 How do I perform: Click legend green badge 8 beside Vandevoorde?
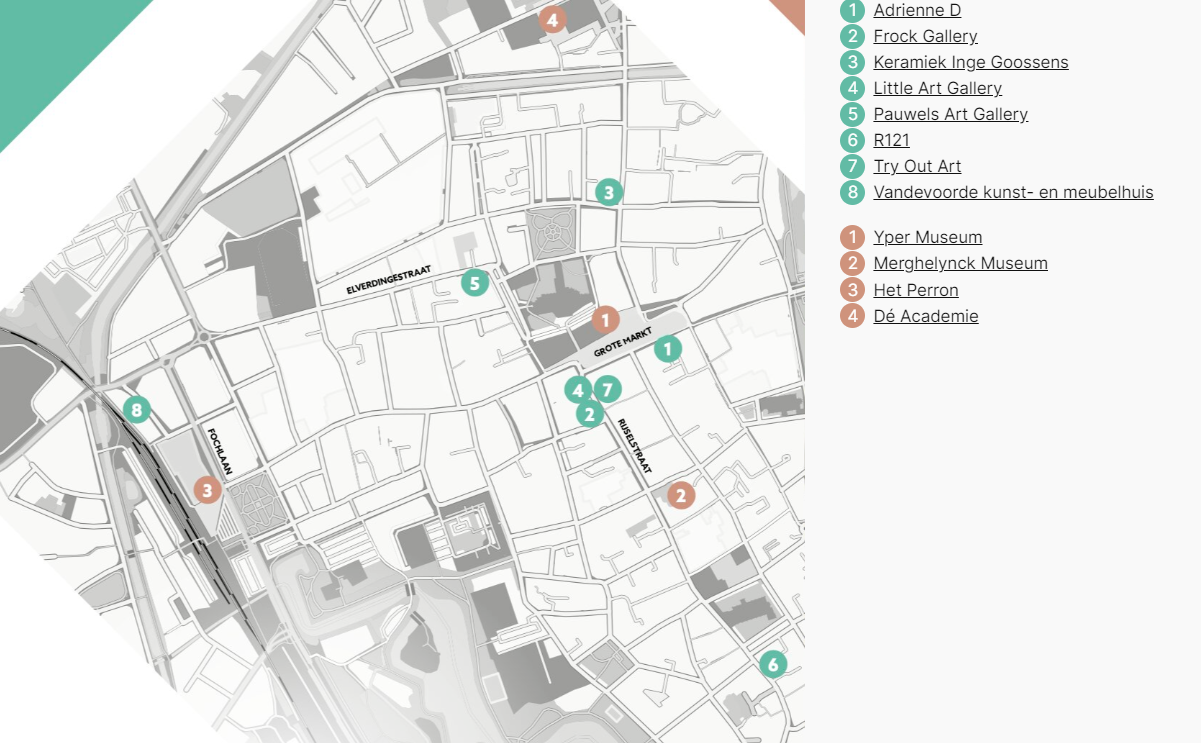[852, 193]
